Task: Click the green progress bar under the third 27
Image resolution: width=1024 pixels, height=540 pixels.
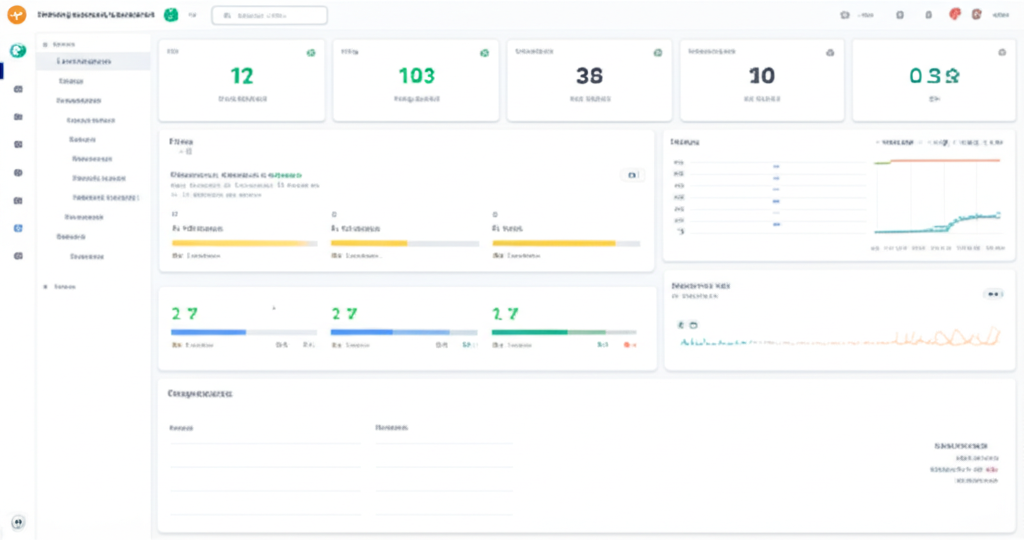Action: click(x=530, y=331)
